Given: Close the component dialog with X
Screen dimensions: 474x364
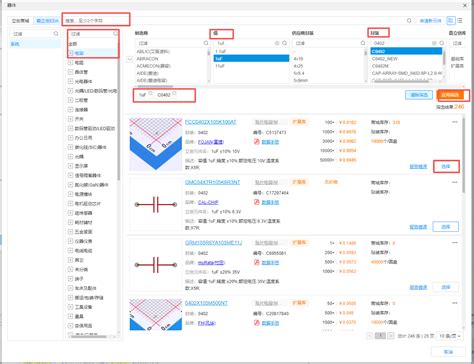Looking at the screenshot, I should [x=465, y=5].
